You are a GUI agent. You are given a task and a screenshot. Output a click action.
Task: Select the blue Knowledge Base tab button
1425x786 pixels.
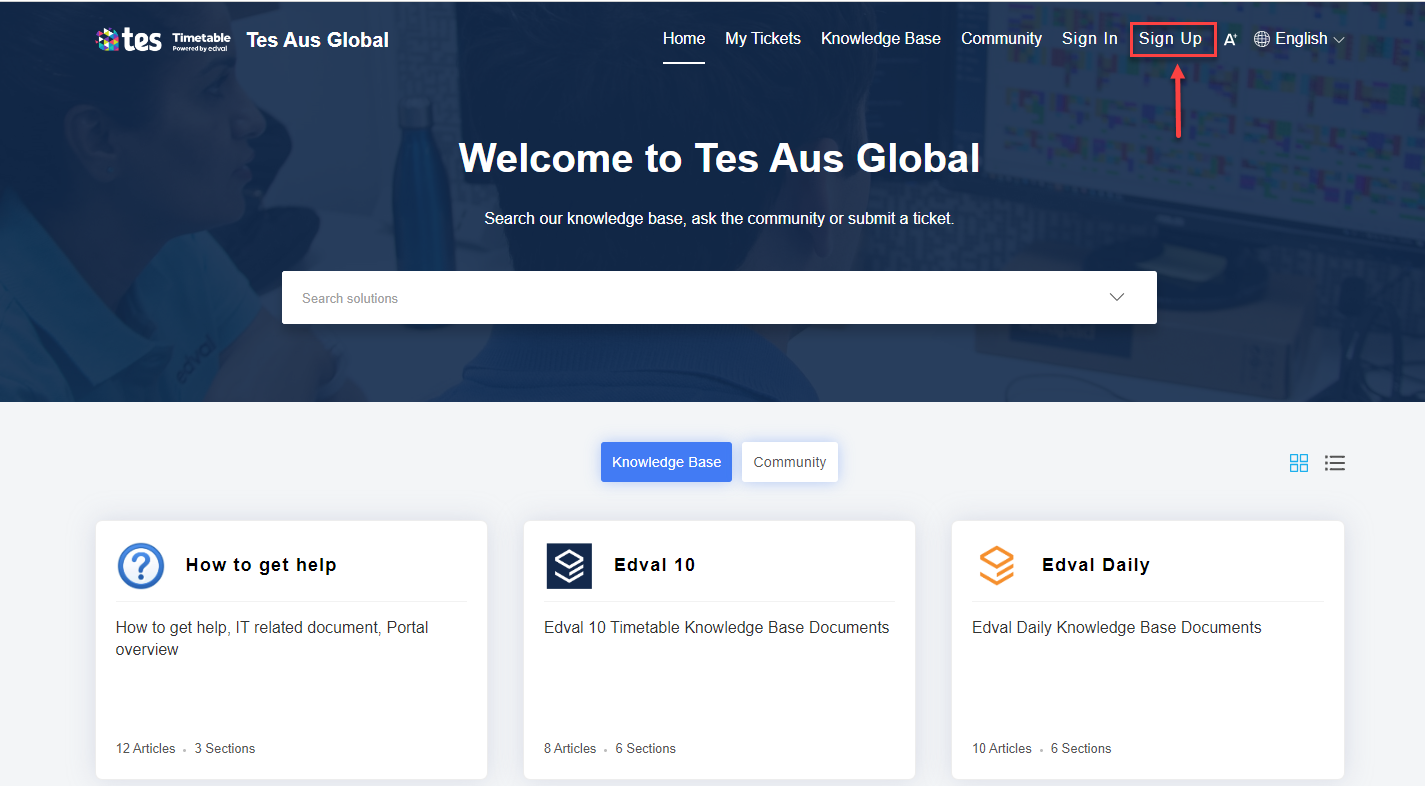click(666, 462)
